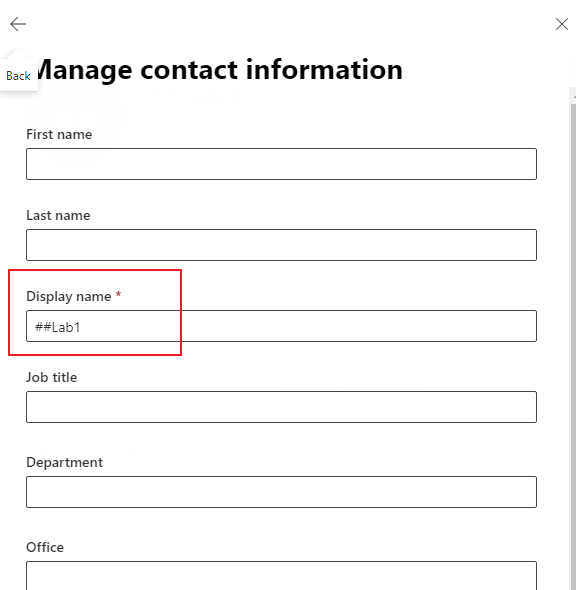Image resolution: width=576 pixels, height=590 pixels.
Task: Place cursor after ##Lab1 text
Action: tap(81, 327)
